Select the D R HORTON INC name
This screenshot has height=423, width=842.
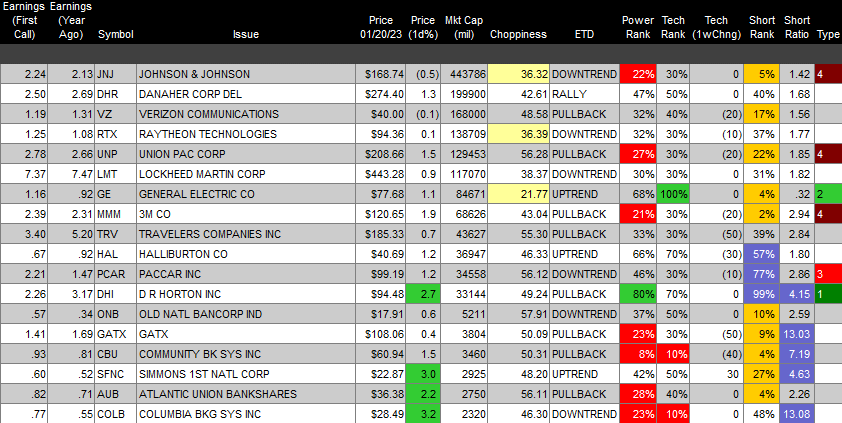click(180, 294)
